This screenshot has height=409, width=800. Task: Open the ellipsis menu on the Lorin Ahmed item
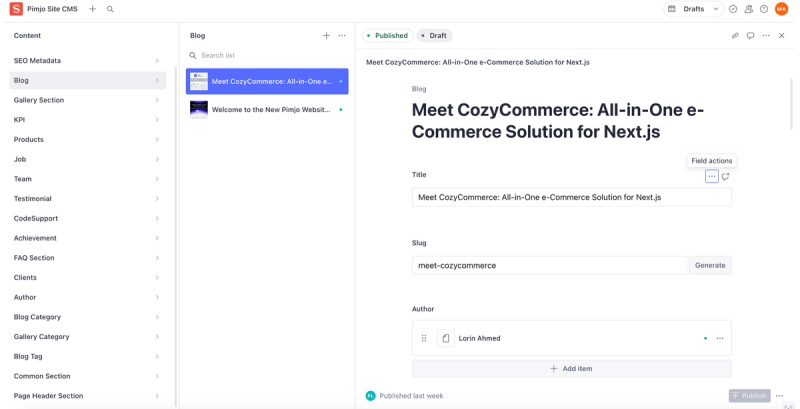pyautogui.click(x=720, y=338)
